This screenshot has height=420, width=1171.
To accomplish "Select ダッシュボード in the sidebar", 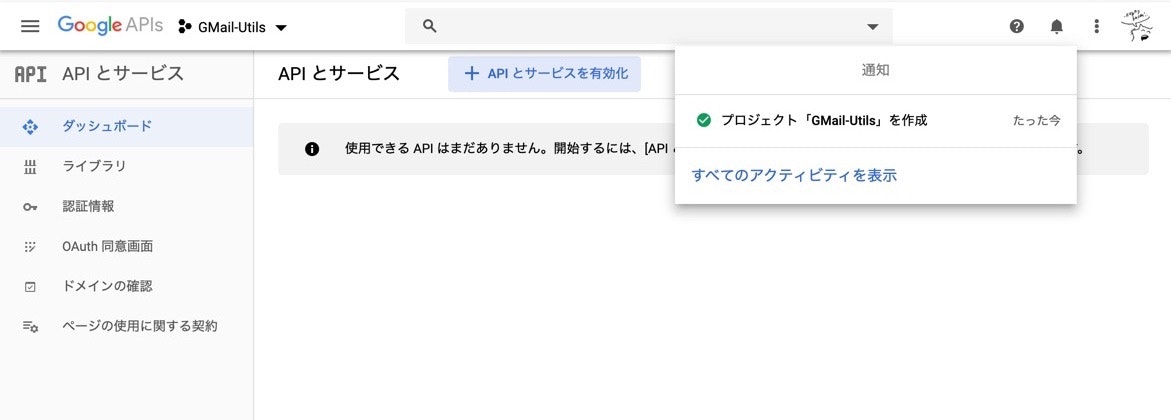I will (x=126, y=126).
